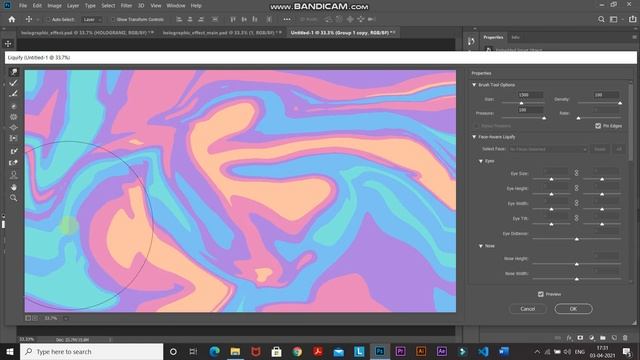
Task: Collapse the Brush Tool Options section
Action: tap(474, 85)
